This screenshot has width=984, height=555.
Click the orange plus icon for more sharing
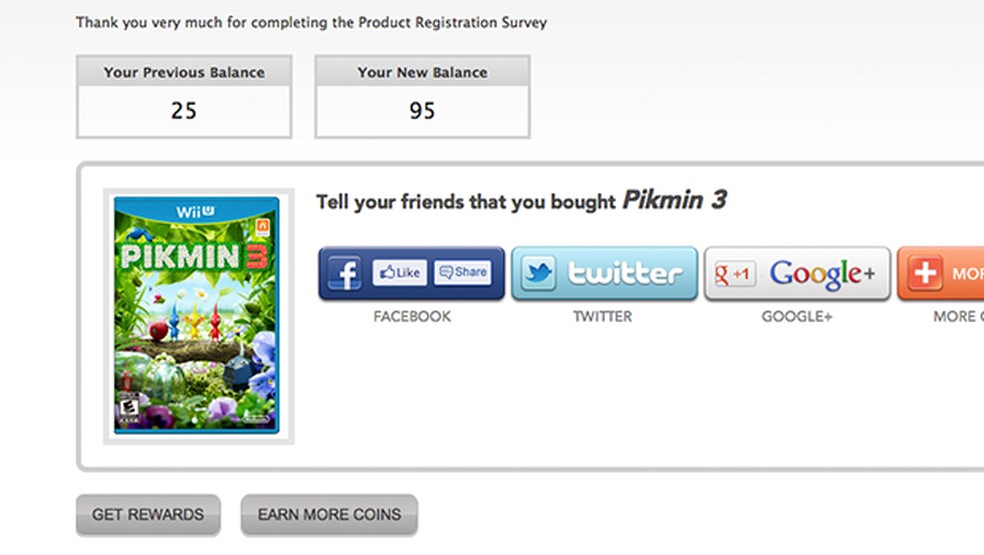point(925,273)
